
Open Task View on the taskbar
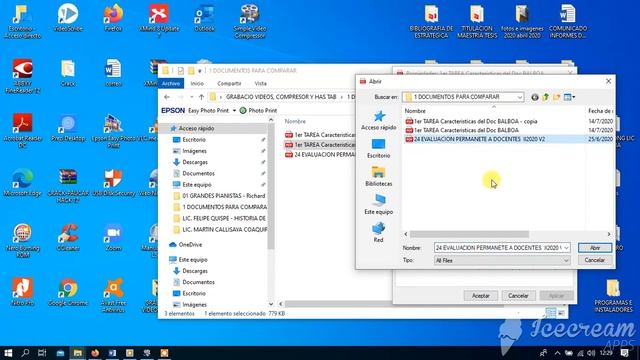click(x=42, y=353)
